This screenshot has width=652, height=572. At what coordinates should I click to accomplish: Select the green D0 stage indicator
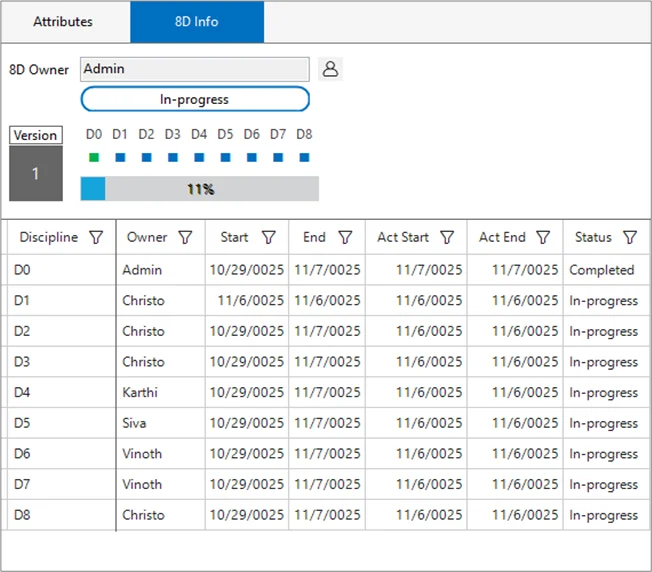94,157
